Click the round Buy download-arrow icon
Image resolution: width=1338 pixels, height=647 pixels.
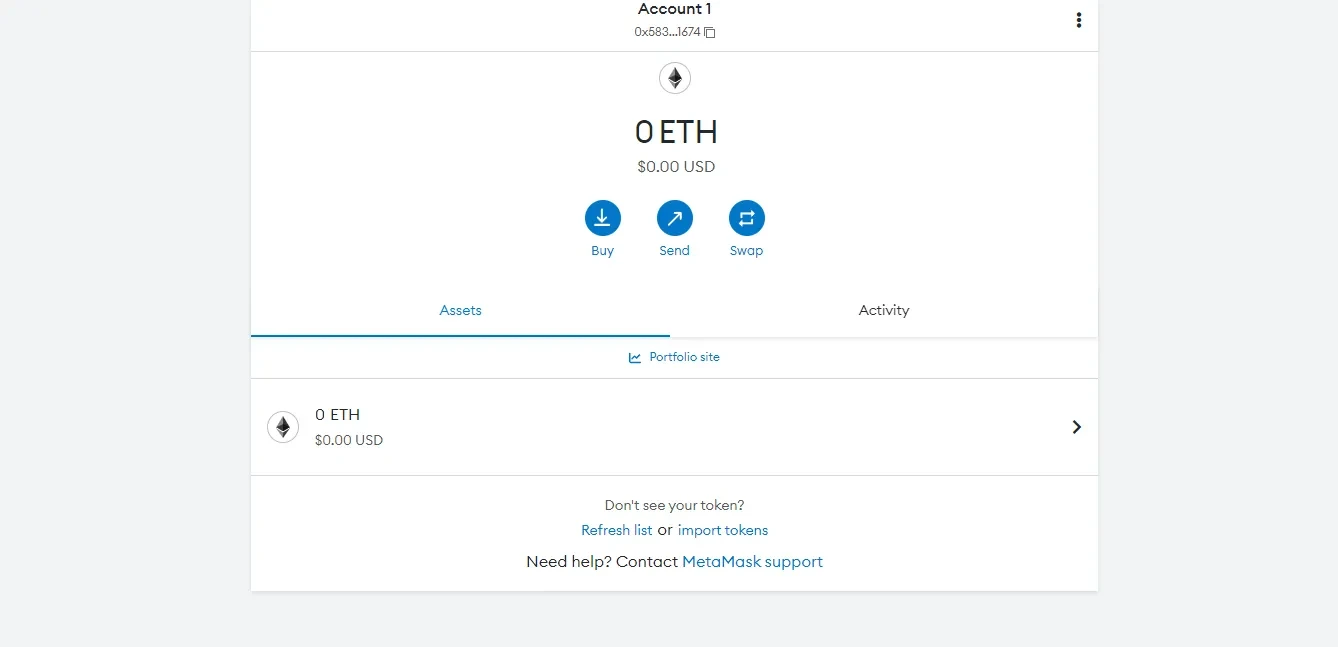click(602, 218)
